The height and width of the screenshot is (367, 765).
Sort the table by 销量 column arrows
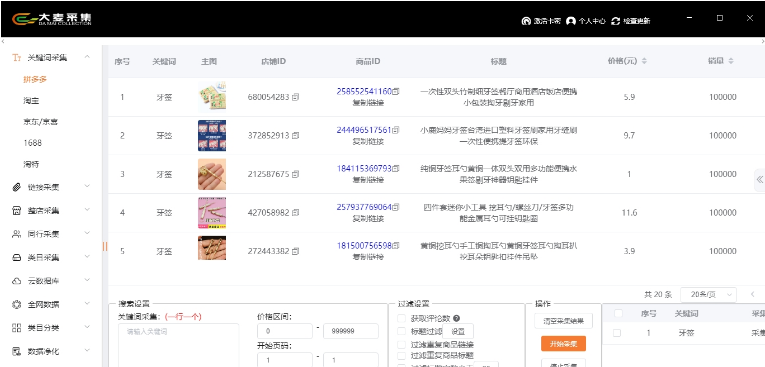point(730,61)
